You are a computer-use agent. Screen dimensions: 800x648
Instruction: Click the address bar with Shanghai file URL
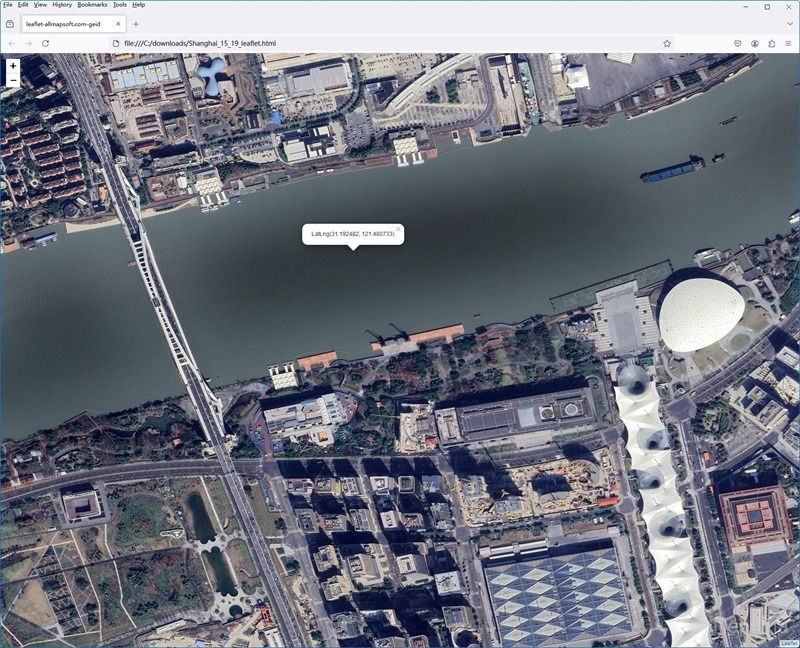click(x=380, y=44)
